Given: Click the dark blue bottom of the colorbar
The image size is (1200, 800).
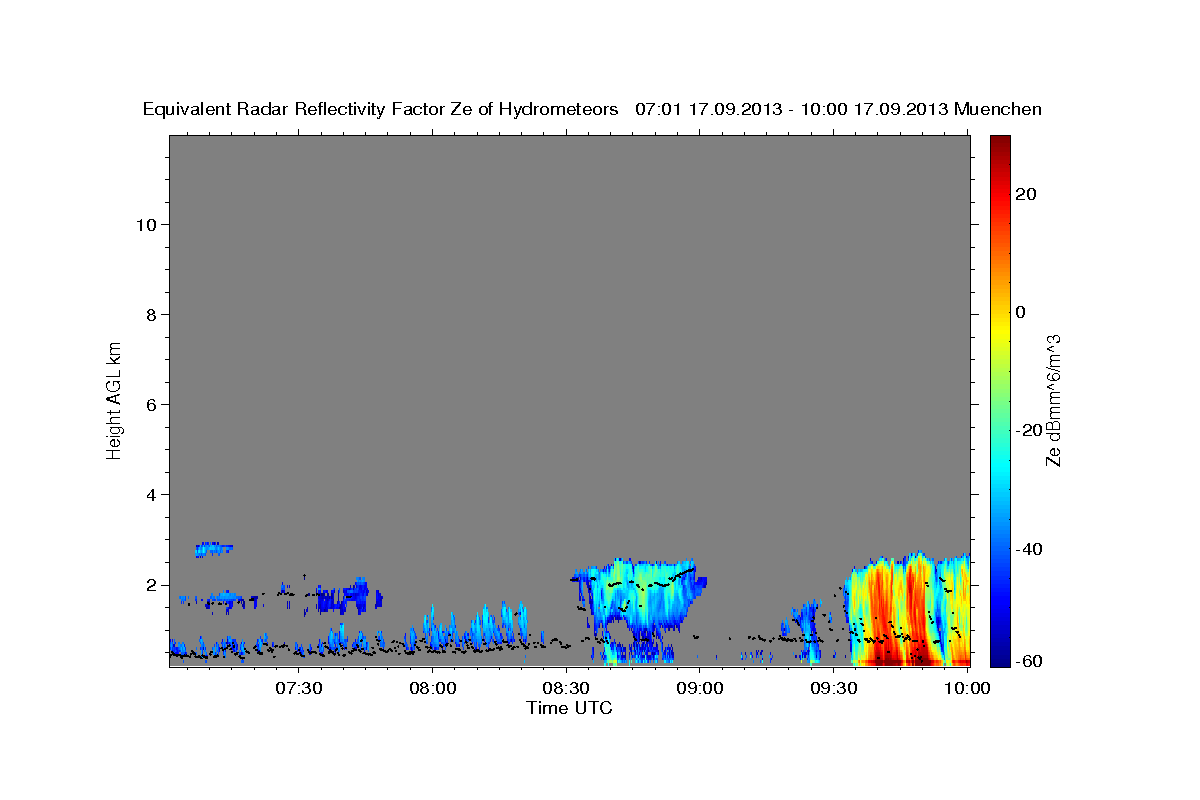Looking at the screenshot, I should tap(998, 658).
